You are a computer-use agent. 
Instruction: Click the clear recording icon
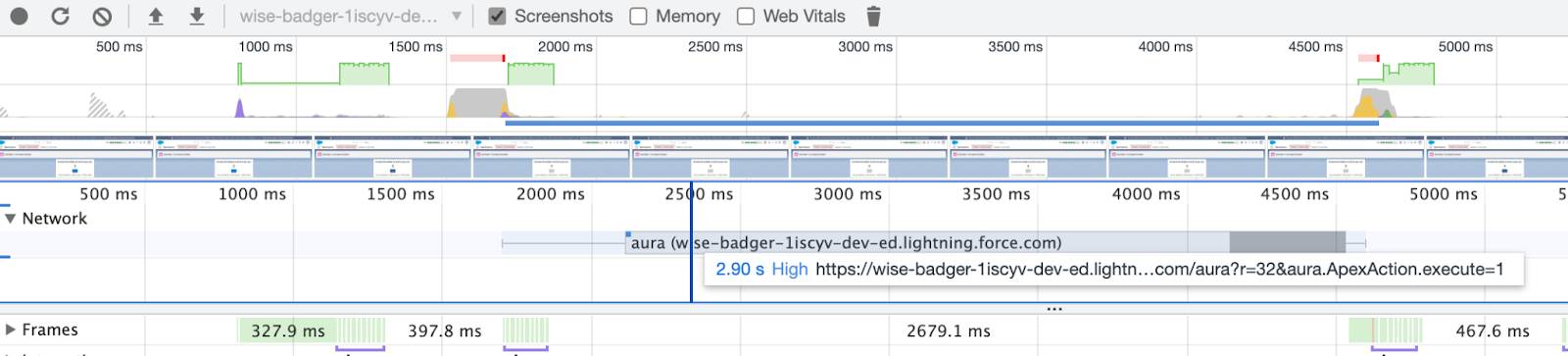tap(102, 16)
